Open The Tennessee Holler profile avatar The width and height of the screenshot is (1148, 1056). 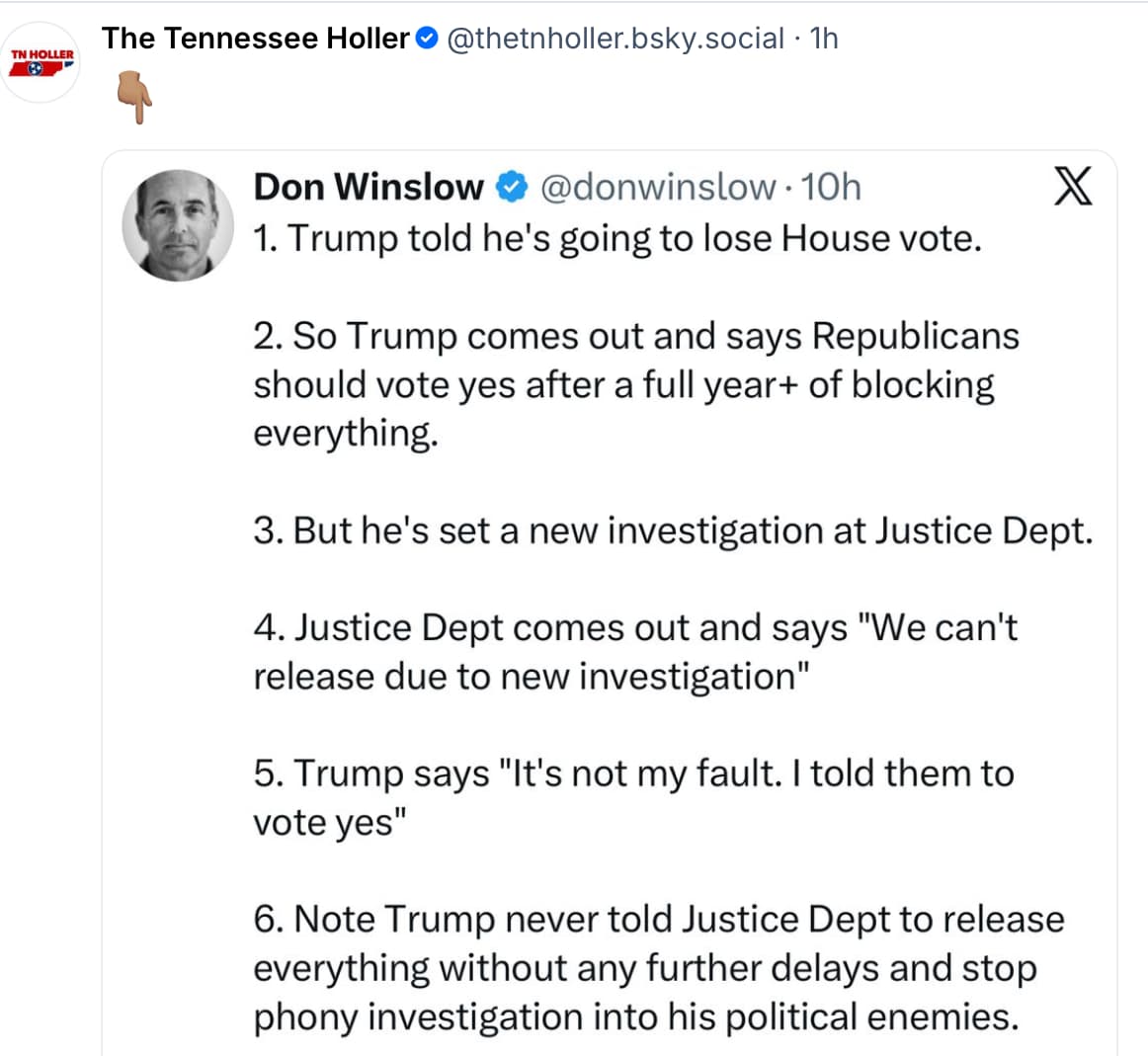(x=41, y=63)
